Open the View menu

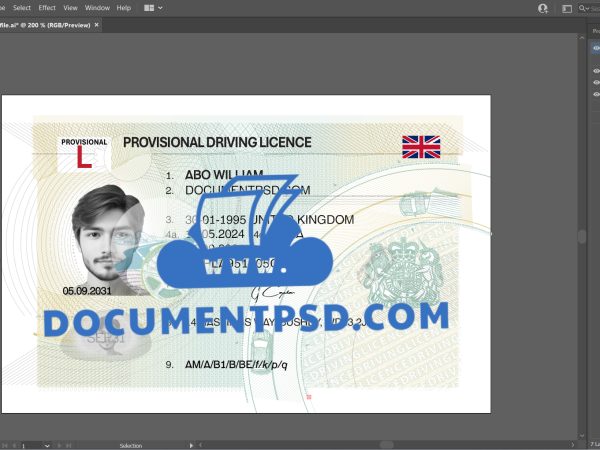(70, 8)
